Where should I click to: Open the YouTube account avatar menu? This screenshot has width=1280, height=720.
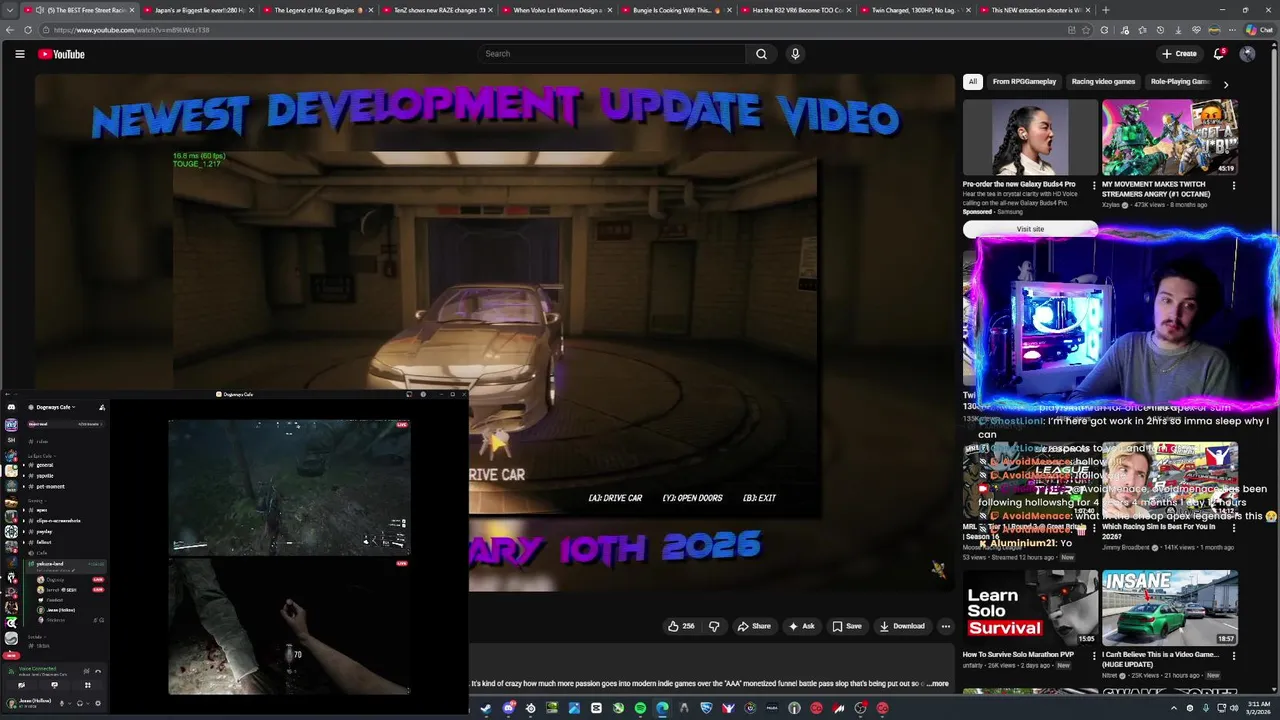point(1247,54)
